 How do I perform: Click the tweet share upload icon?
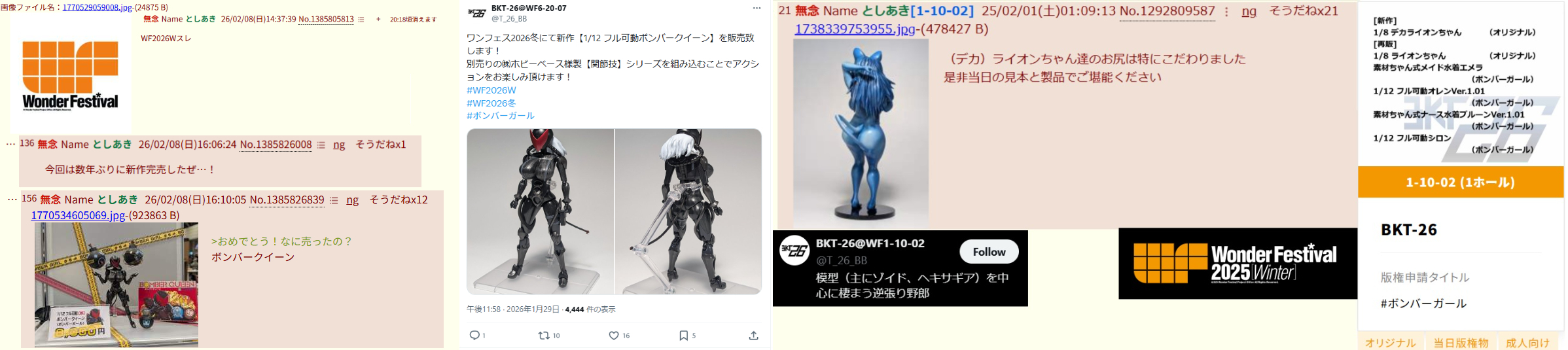point(754,336)
